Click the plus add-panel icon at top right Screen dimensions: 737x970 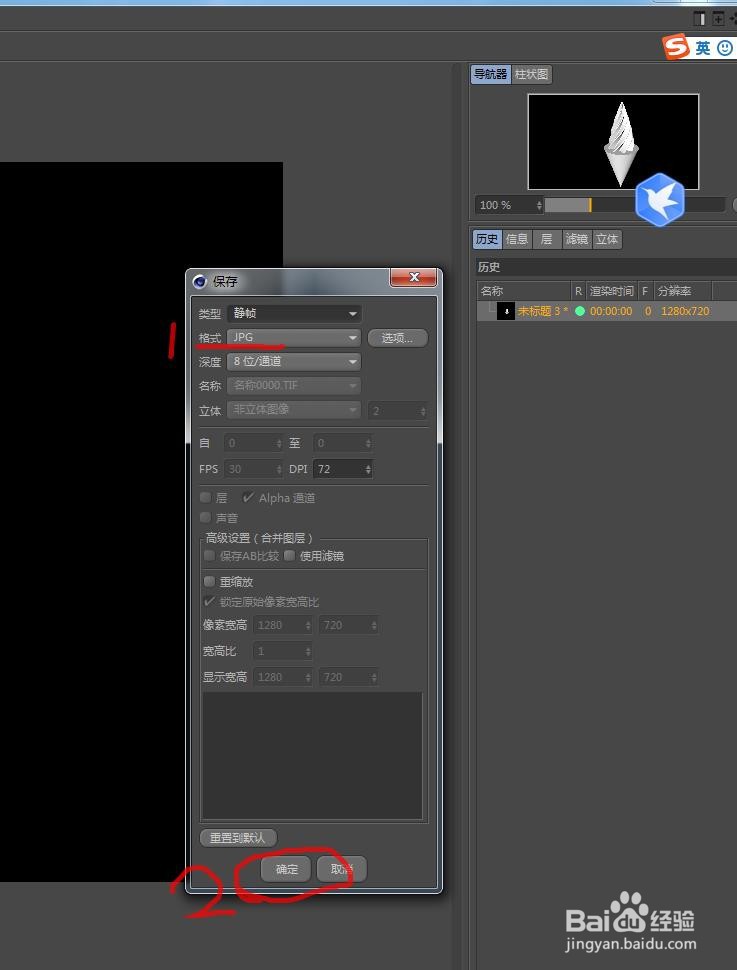click(718, 19)
